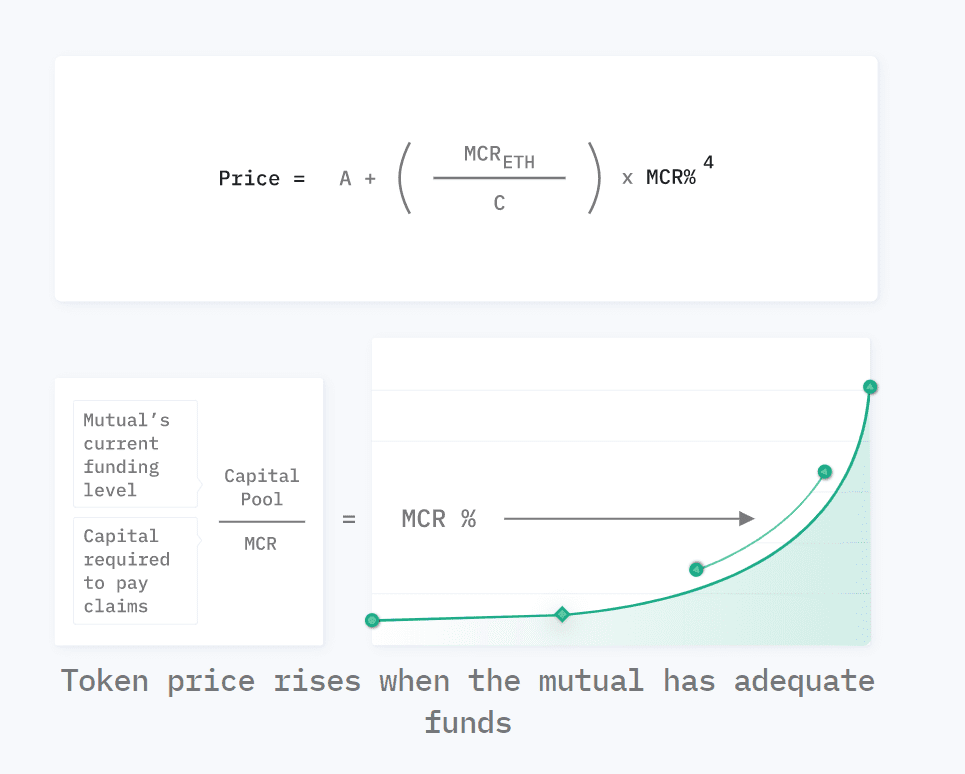
Task: Click the top-right green endpoint marker on curve
Action: [x=870, y=387]
